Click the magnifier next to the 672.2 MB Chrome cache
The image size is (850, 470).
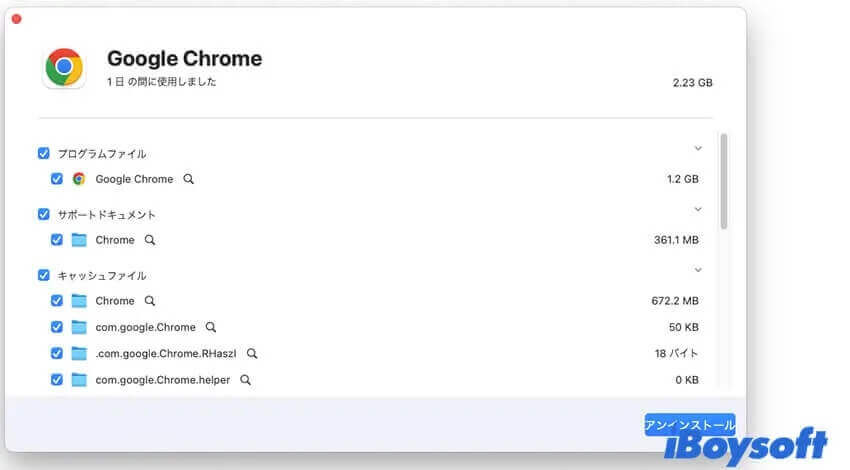150,300
